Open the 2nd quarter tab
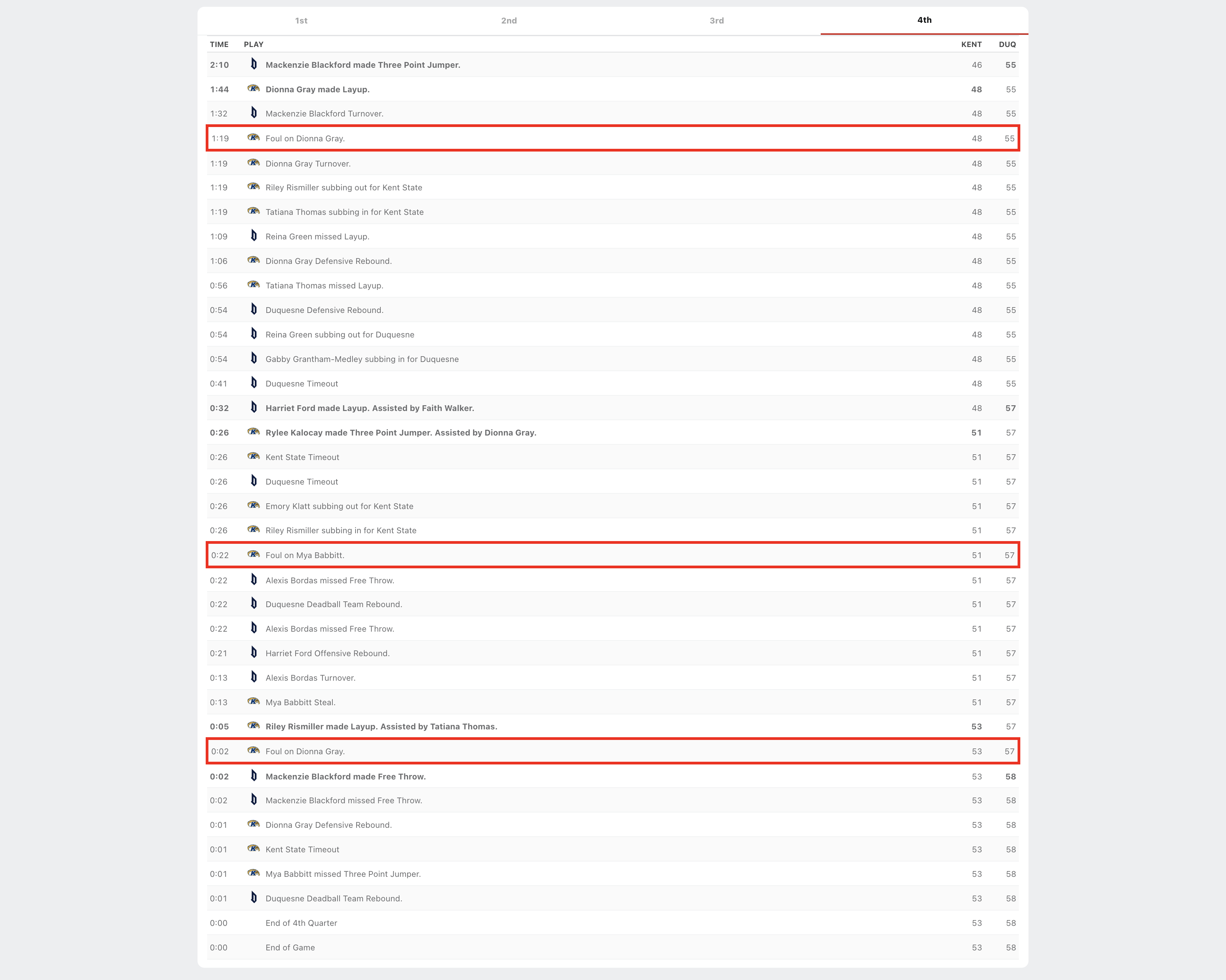 pyautogui.click(x=508, y=20)
